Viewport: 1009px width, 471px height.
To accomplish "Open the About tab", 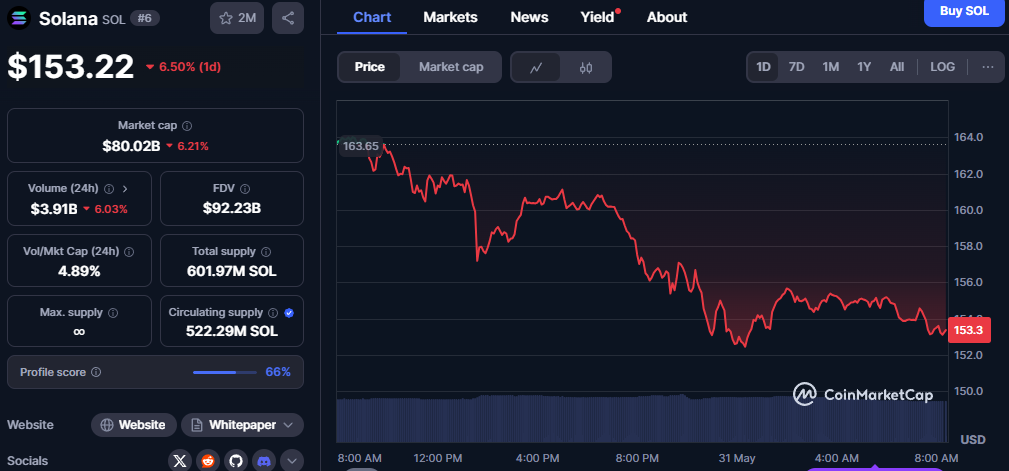I will pos(667,17).
